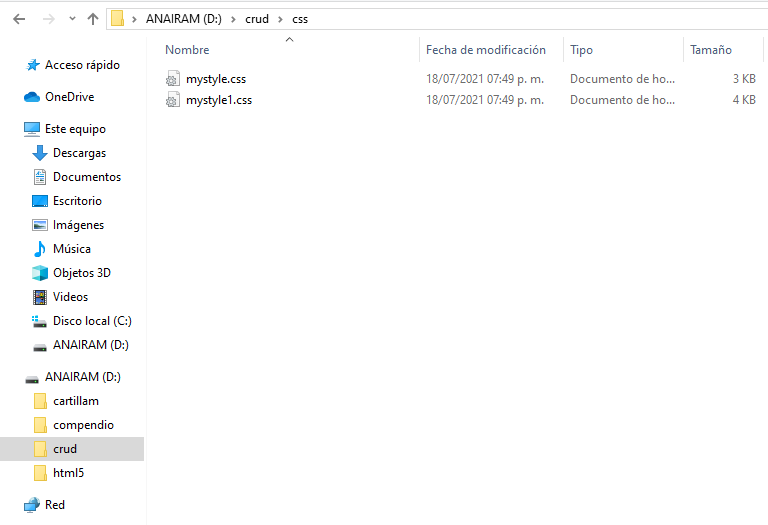Click the Up one level arrow
This screenshot has height=525, width=768.
(x=93, y=19)
